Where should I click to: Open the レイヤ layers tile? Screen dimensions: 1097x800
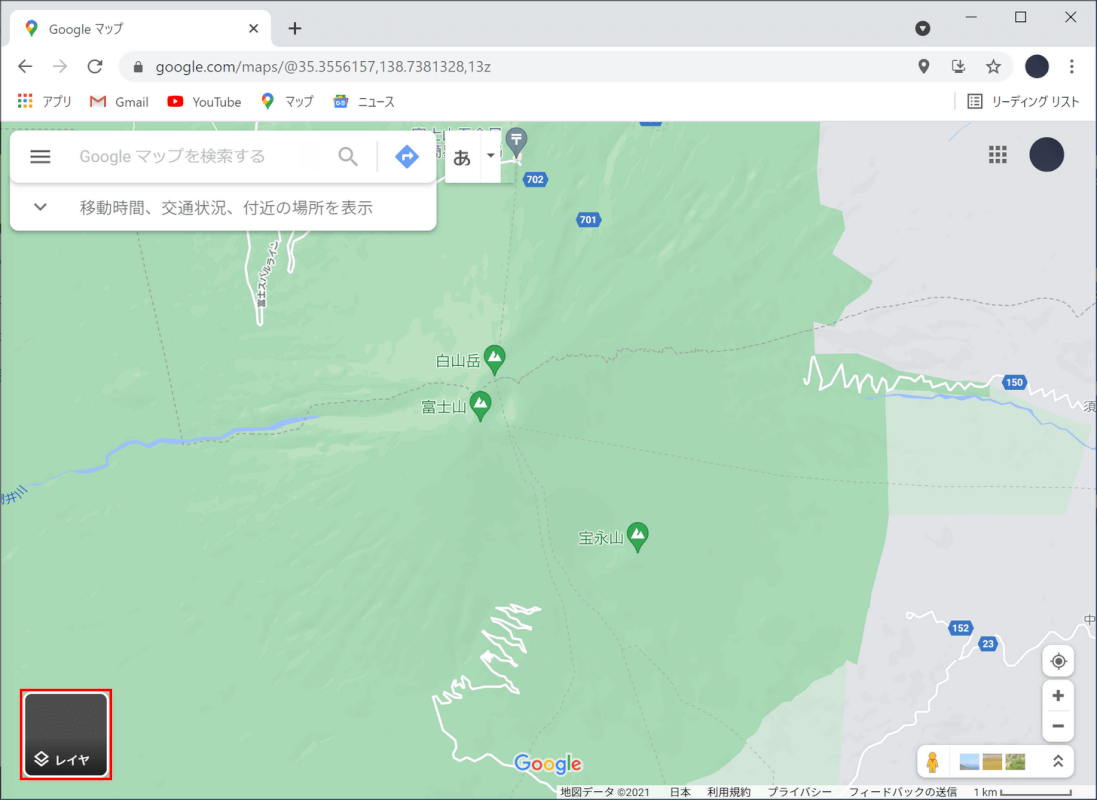(66, 734)
